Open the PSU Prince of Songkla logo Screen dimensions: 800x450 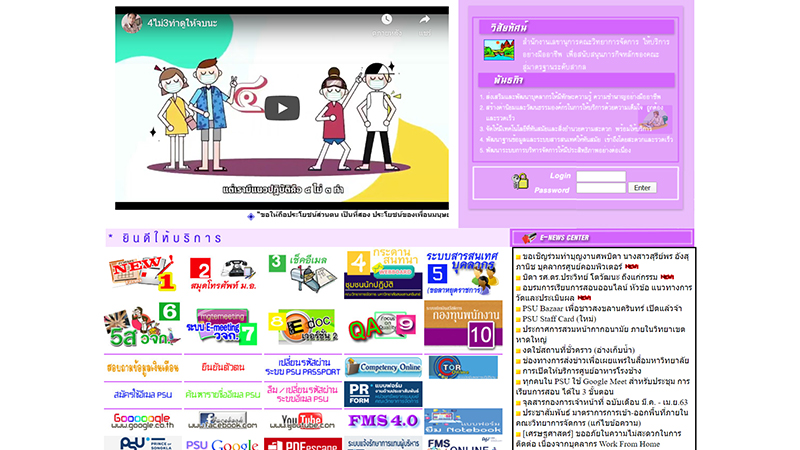(143, 443)
